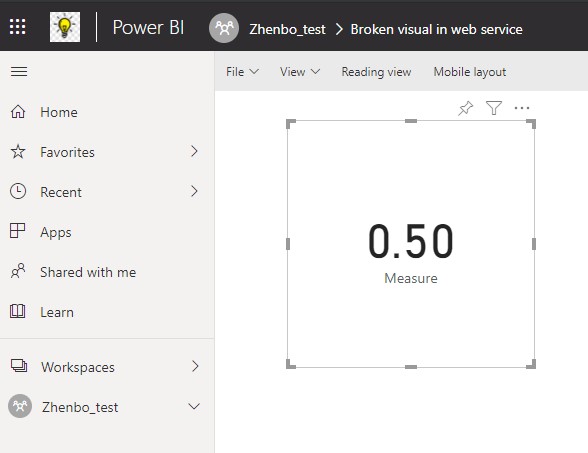Click the Favorites star icon

pyautogui.click(x=18, y=152)
